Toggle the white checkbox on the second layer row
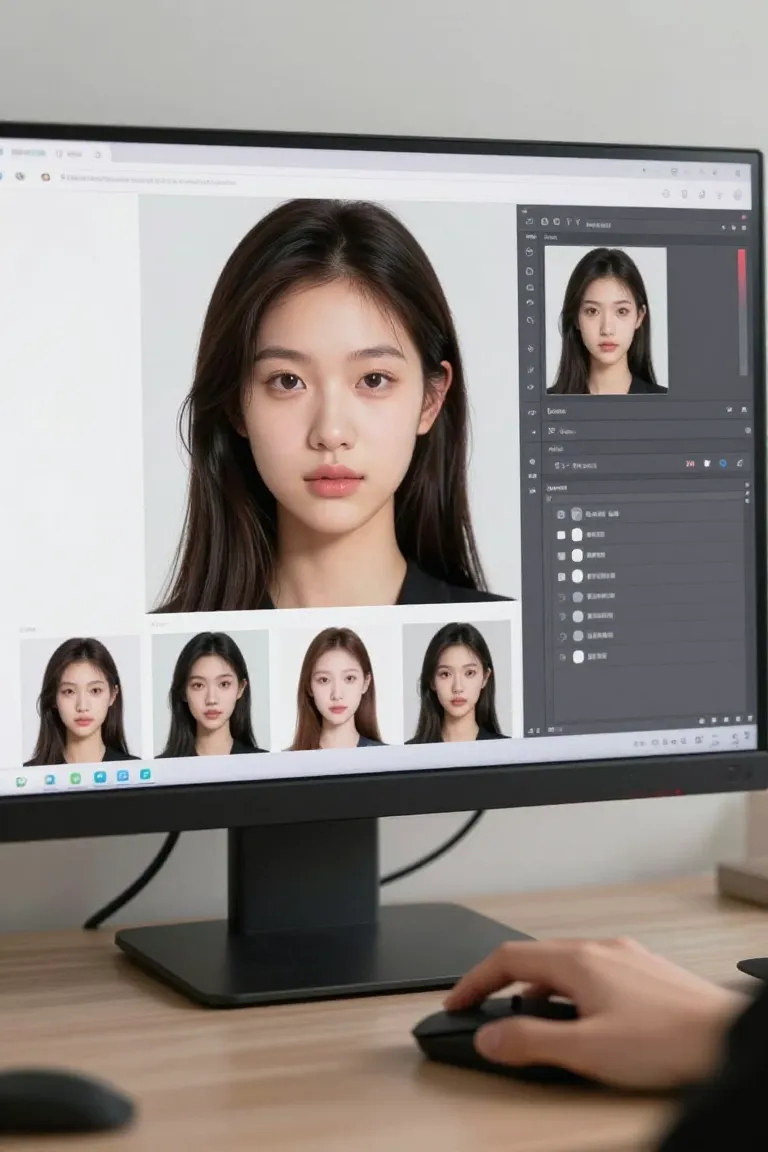Screen dimensions: 768x1152 point(561,535)
